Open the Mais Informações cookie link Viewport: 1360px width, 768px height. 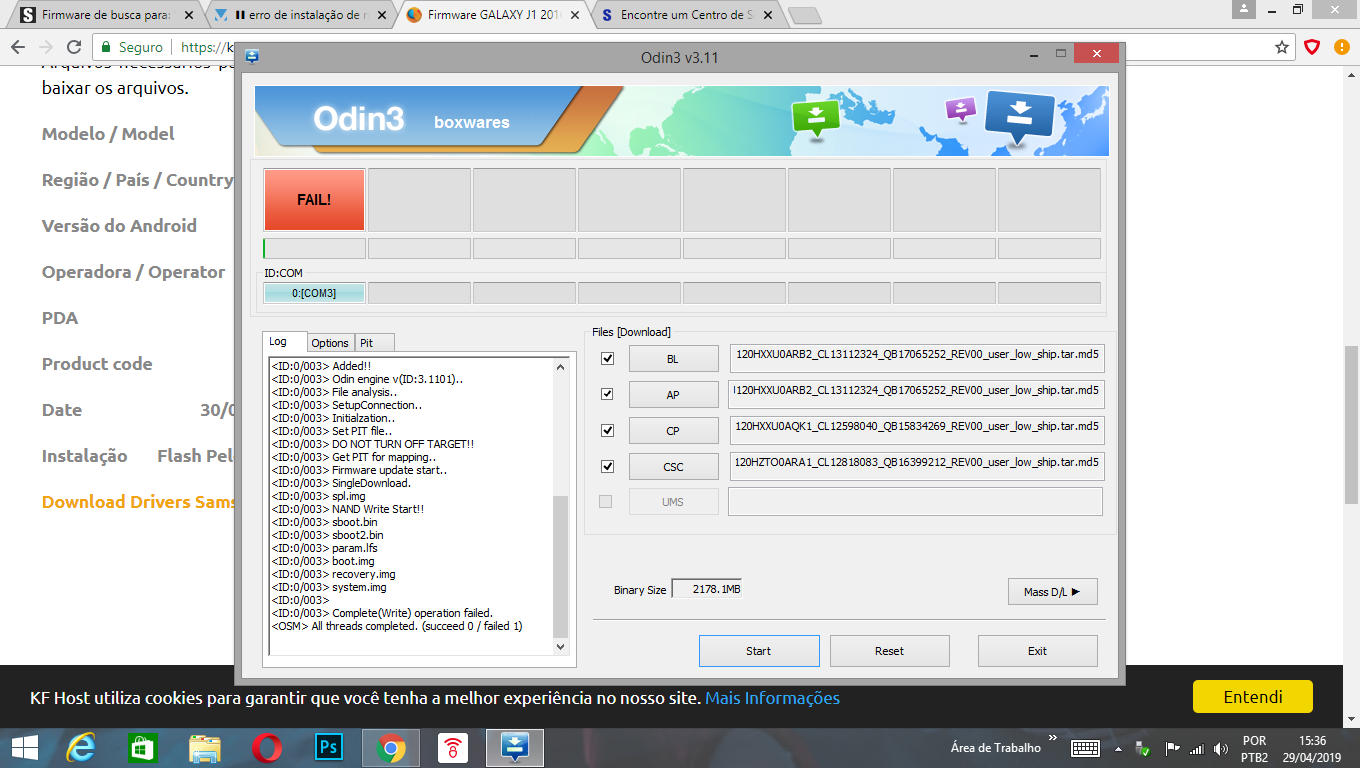[x=772, y=698]
